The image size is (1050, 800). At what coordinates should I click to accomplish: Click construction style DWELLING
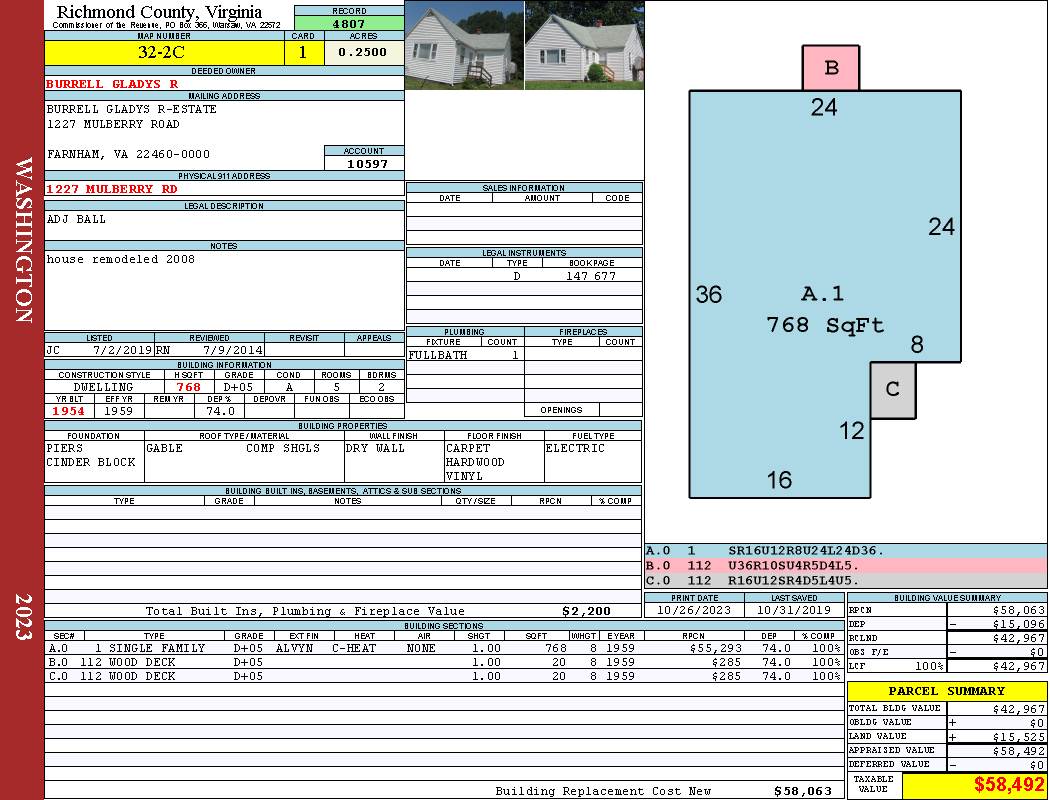(103, 387)
